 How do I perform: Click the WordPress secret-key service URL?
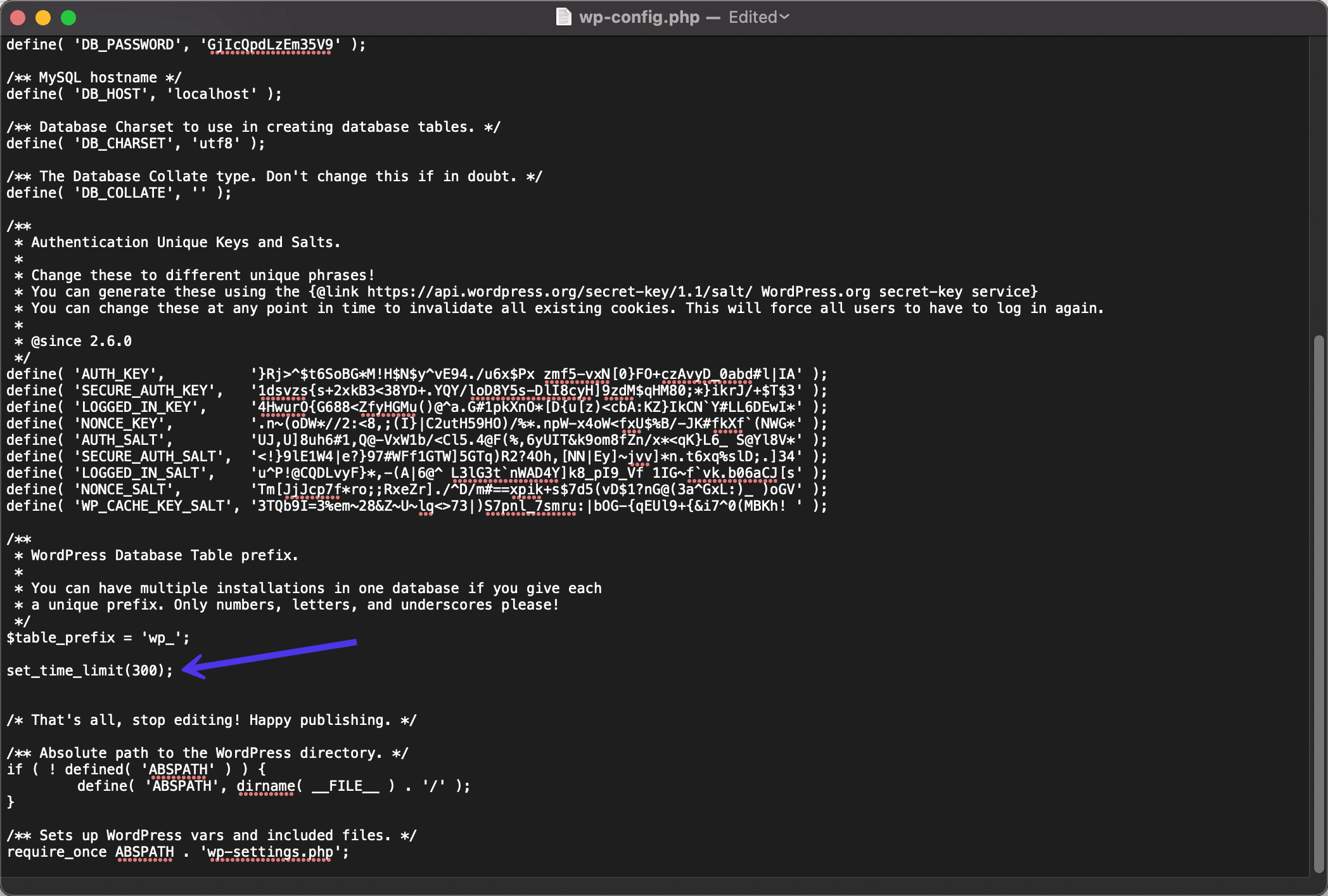click(x=554, y=291)
